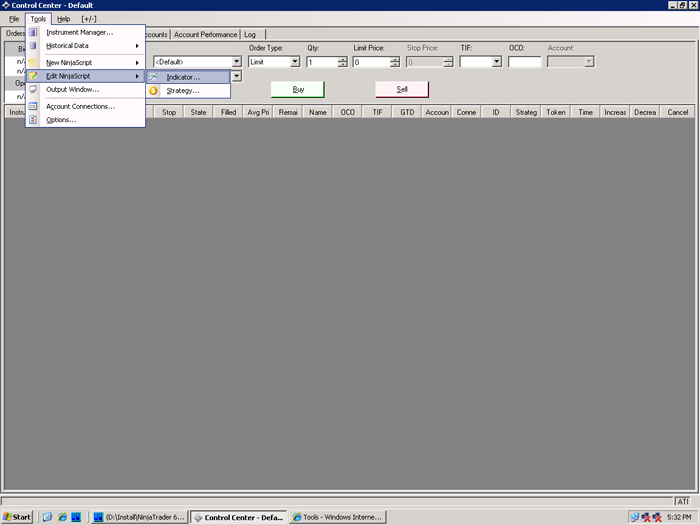The width and height of the screenshot is (700, 525).
Task: Open the Windows Start menu
Action: (17, 517)
